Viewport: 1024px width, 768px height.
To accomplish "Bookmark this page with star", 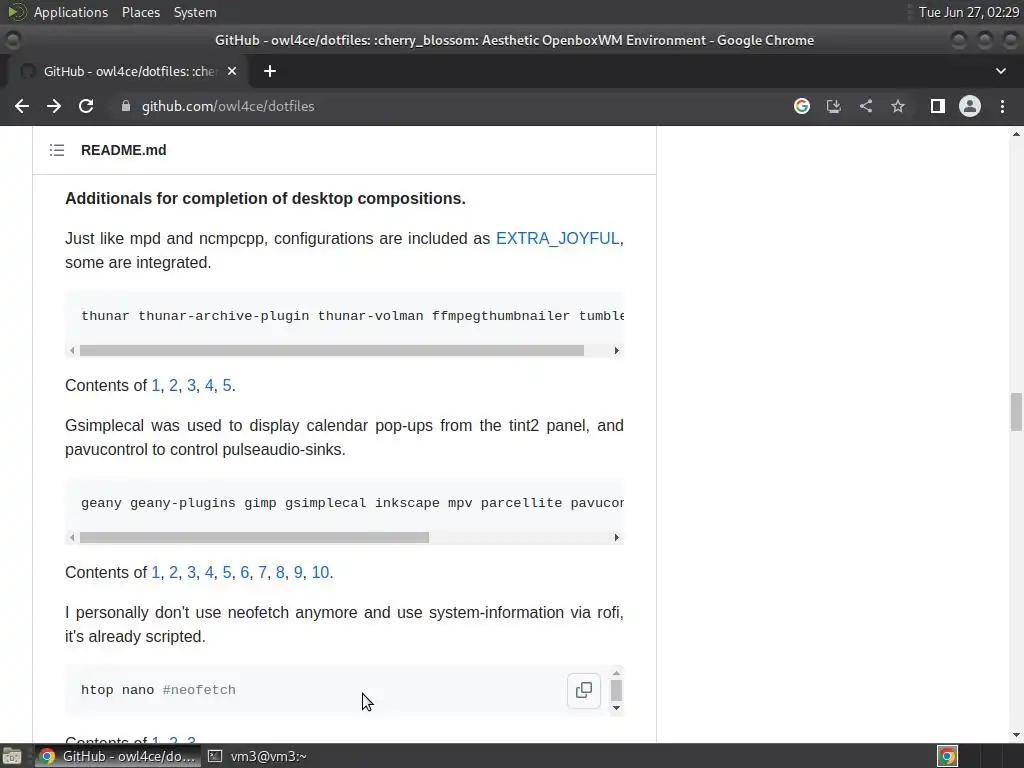I will (898, 106).
